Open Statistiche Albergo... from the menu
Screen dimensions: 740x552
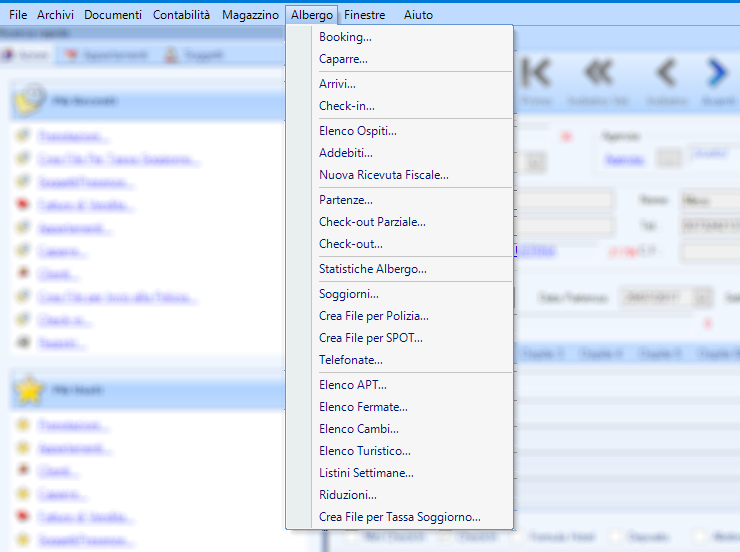373,269
